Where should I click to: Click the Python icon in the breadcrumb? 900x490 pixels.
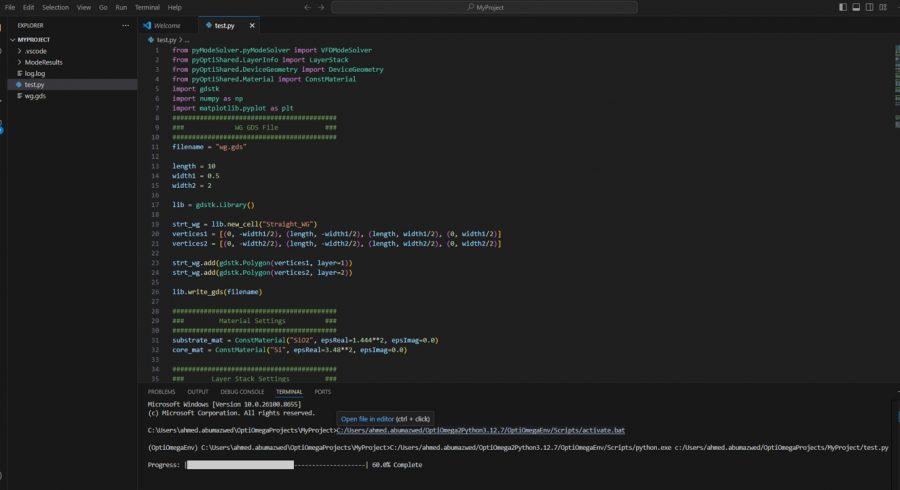point(151,40)
